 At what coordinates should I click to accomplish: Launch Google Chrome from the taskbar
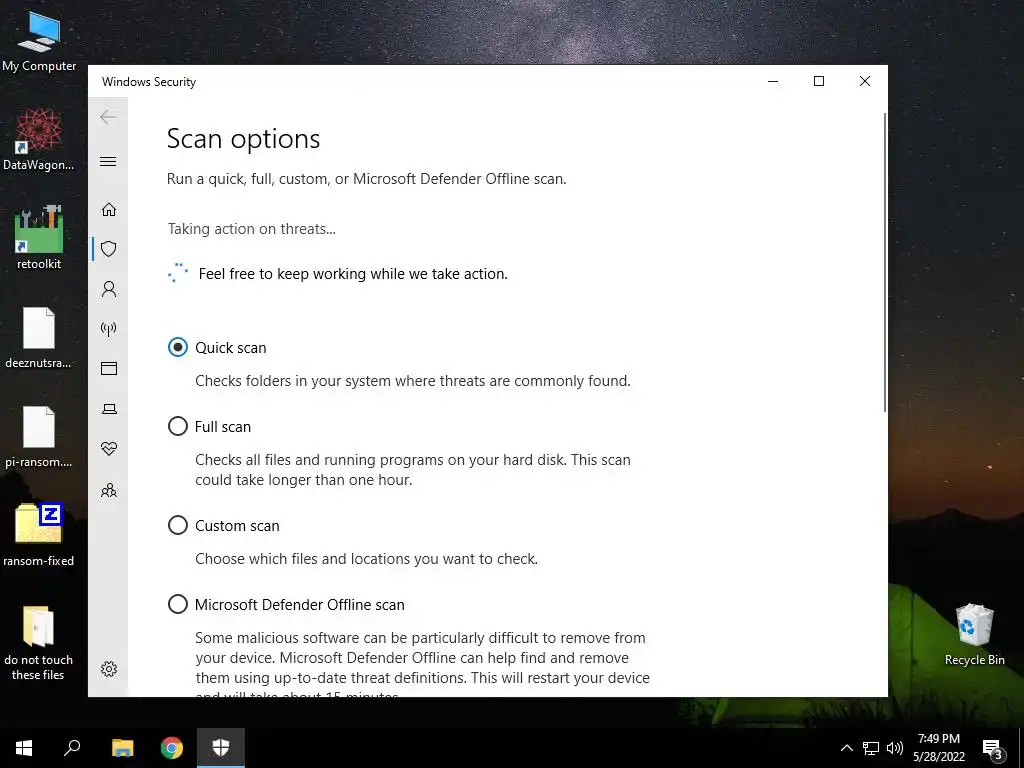coord(172,748)
